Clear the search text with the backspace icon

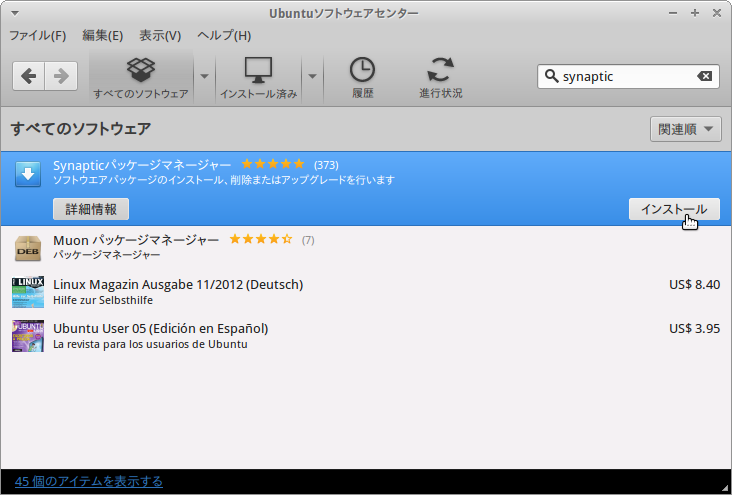[x=704, y=76]
